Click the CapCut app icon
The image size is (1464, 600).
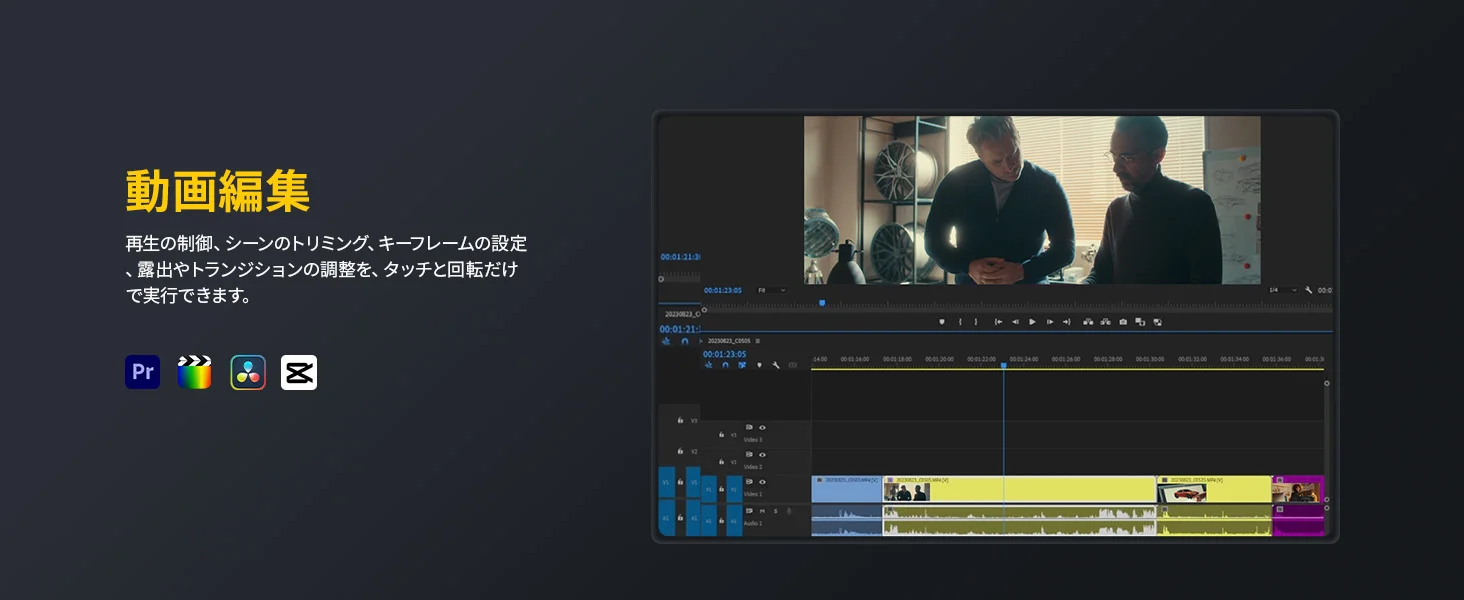(299, 372)
